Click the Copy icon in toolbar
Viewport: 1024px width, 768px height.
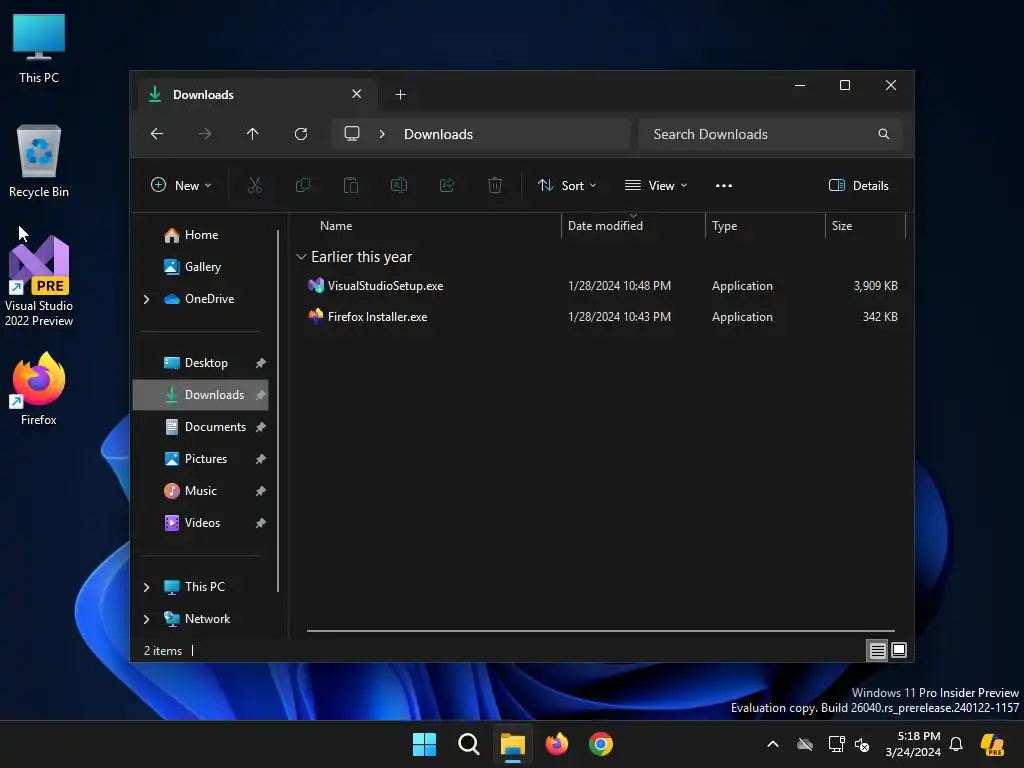click(302, 185)
